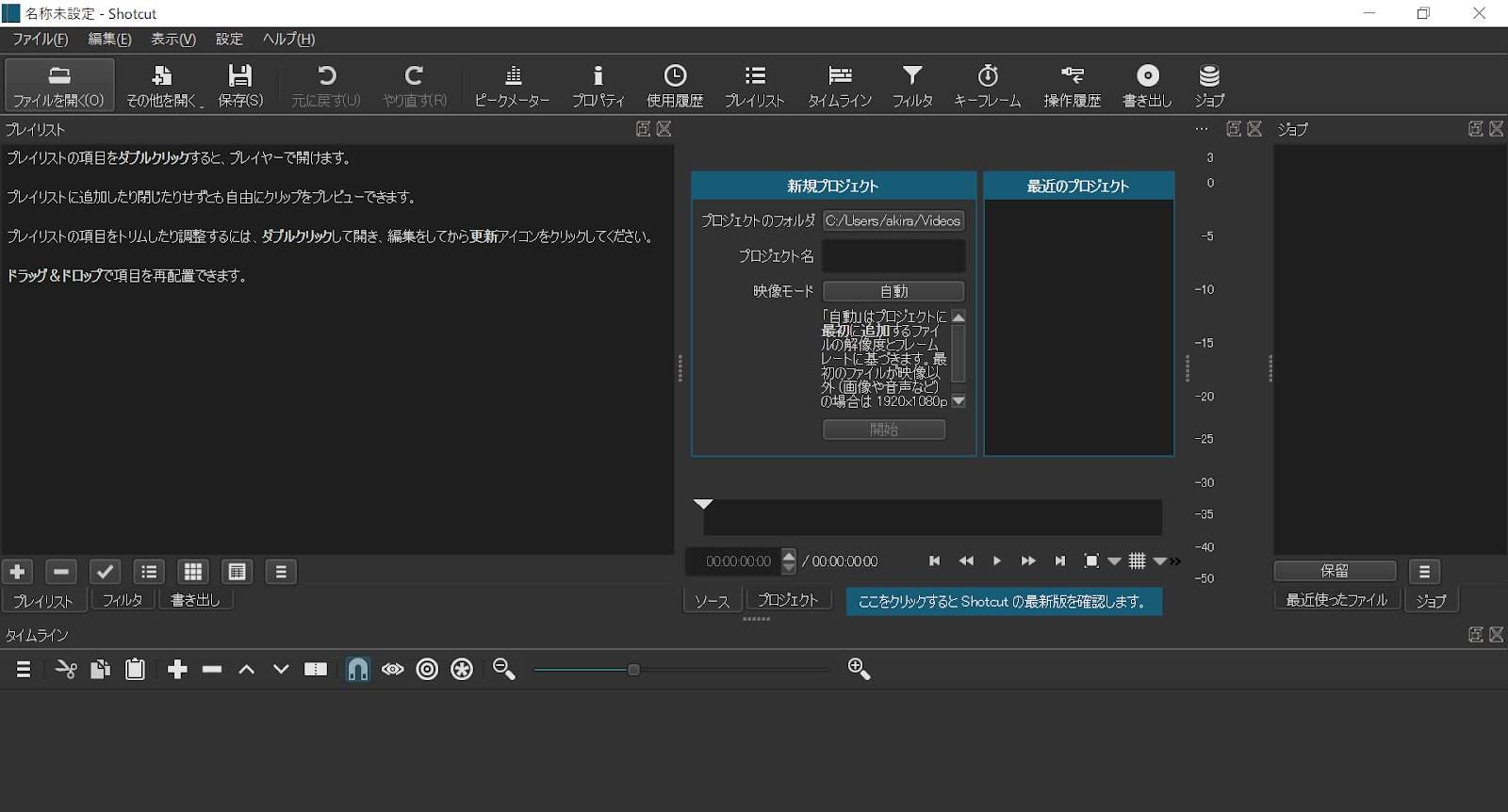
Task: Show the 操作履歴 (History) panel
Action: click(x=1073, y=85)
